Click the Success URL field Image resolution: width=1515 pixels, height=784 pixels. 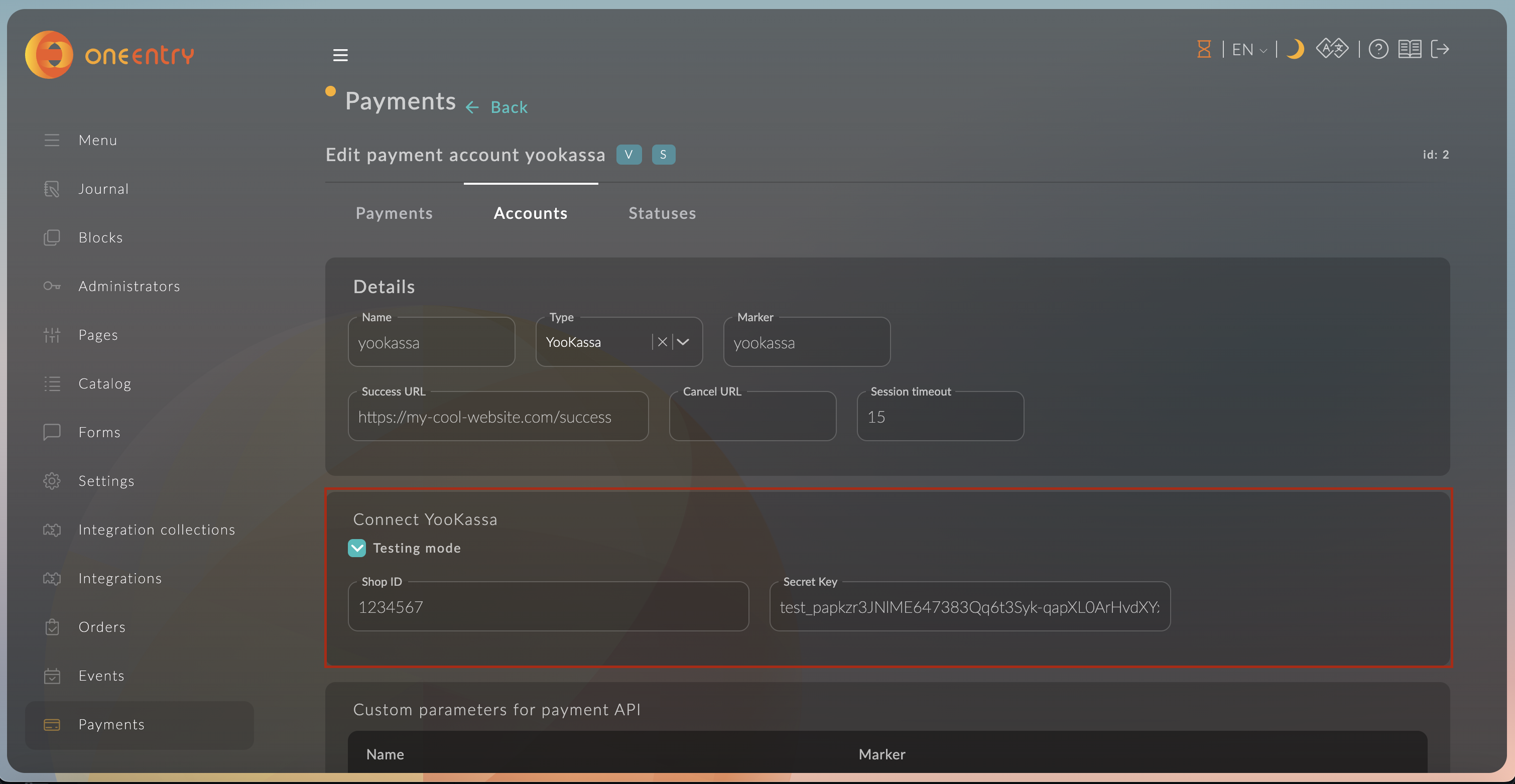pos(498,417)
